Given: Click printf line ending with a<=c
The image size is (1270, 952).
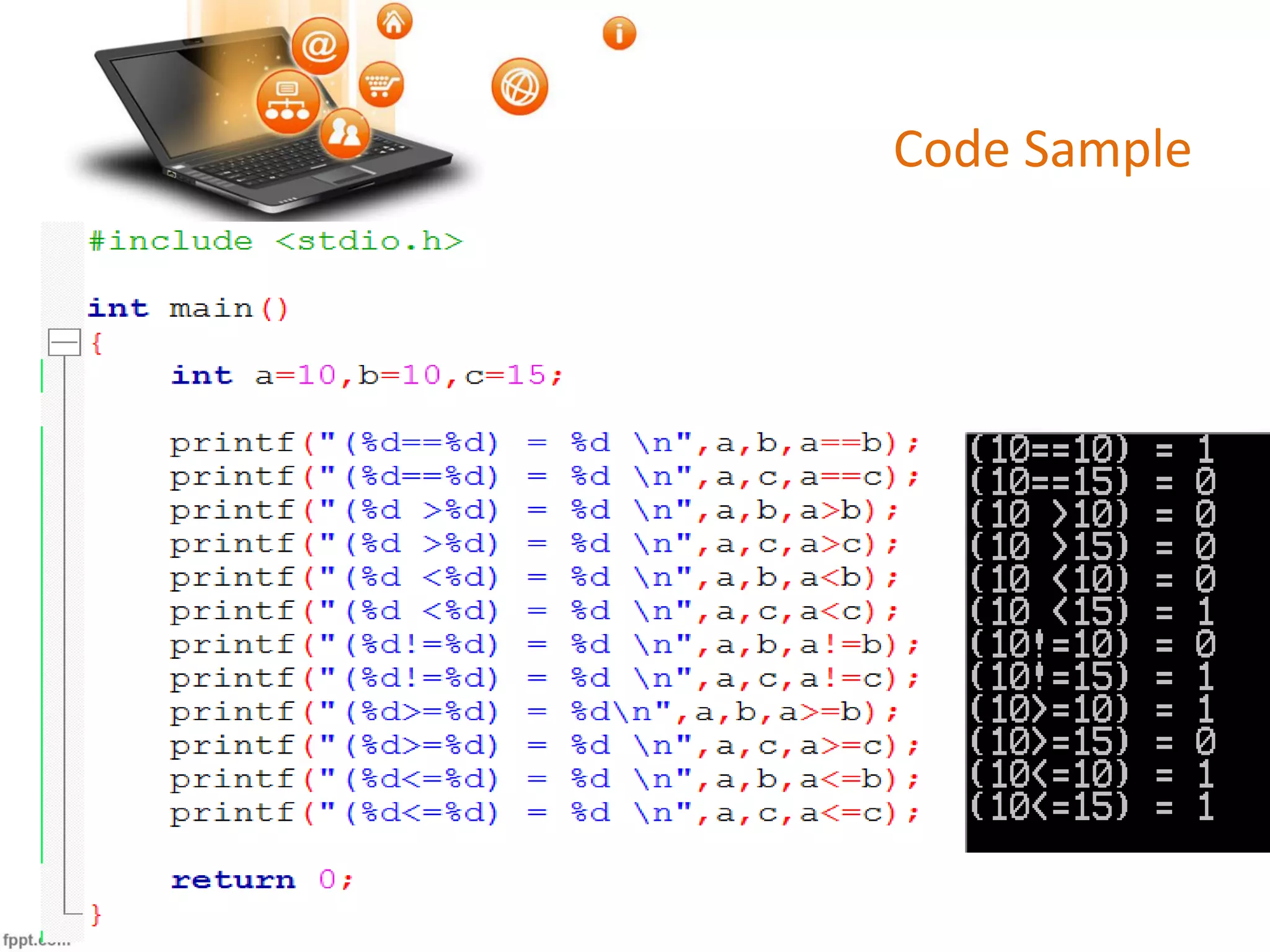Looking at the screenshot, I should 544,813.
